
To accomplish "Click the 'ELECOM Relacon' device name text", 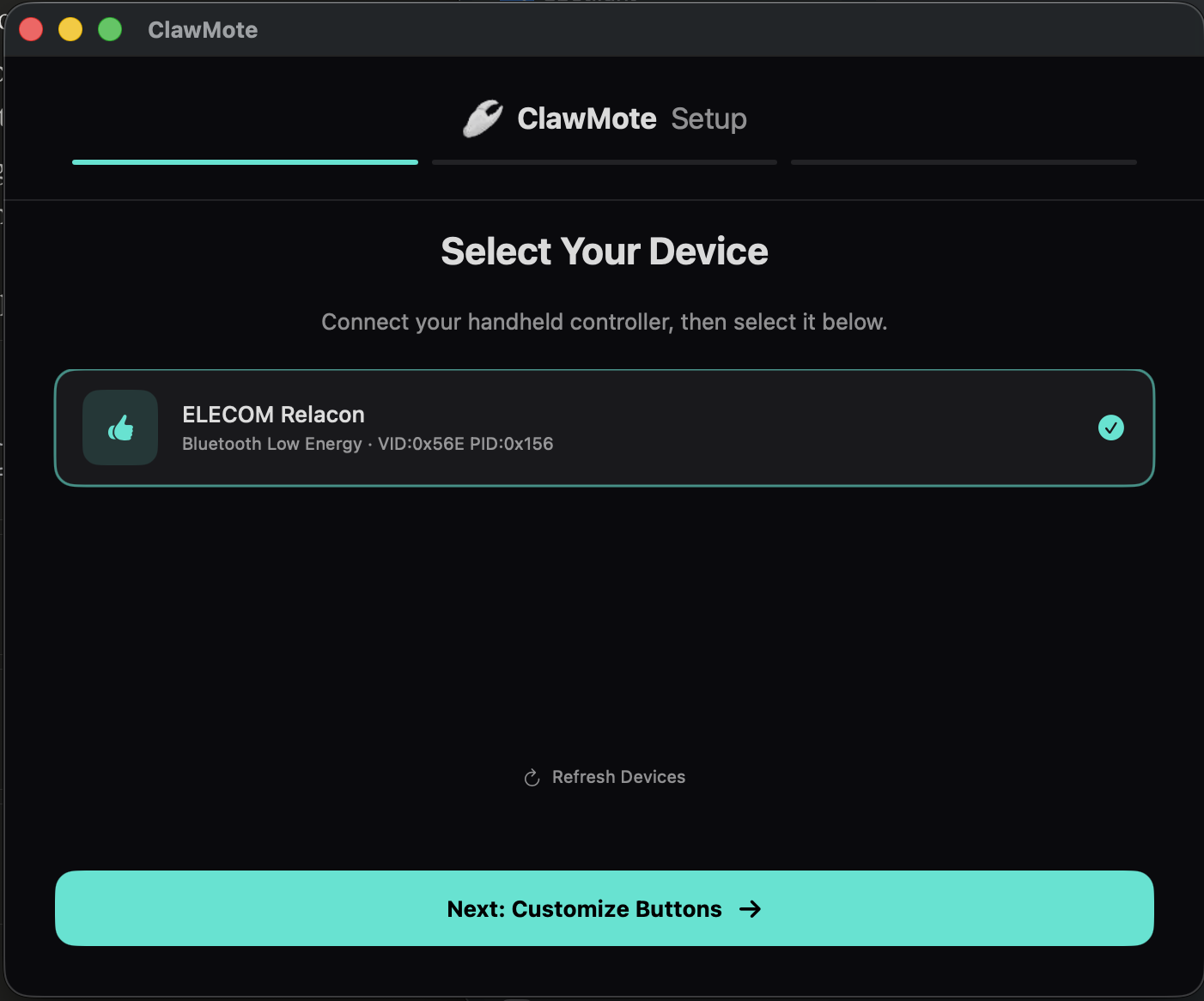I will [273, 415].
